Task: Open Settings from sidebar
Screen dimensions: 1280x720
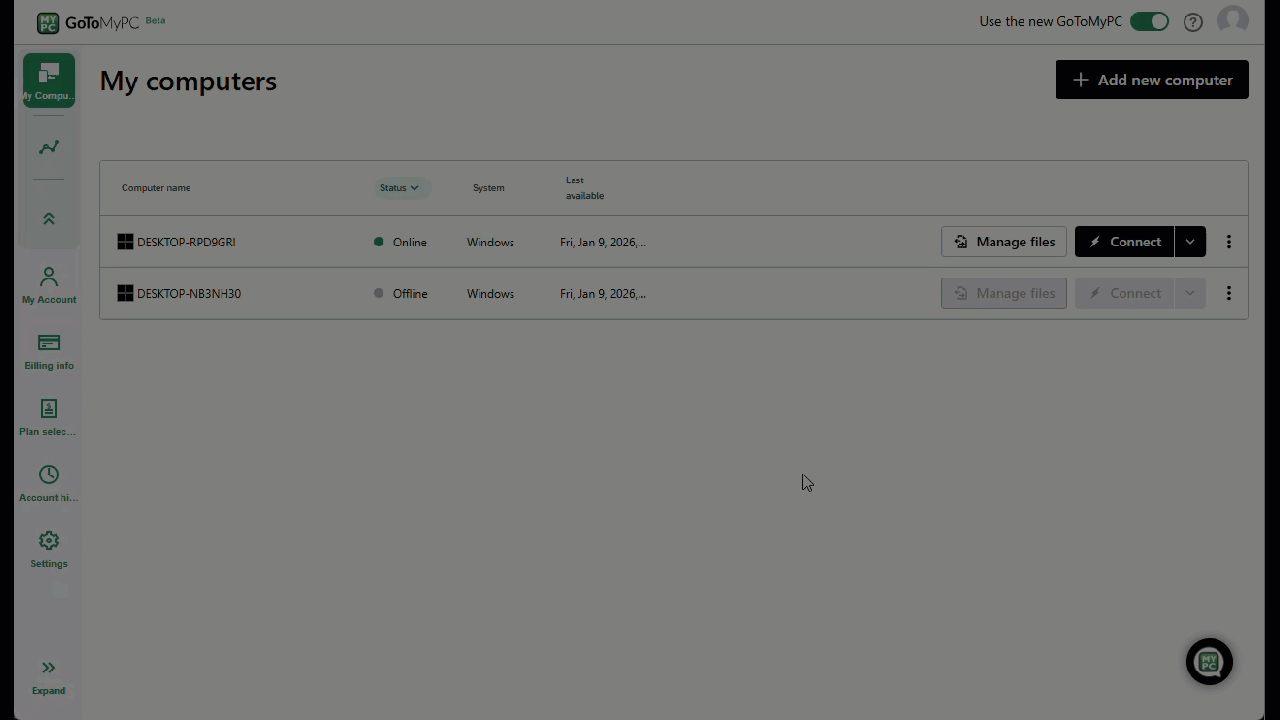Action: tap(49, 549)
